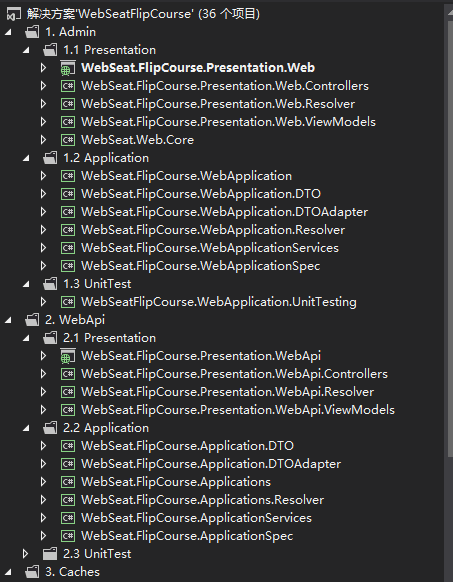Select the '1.1 Presentation' folder label
The image size is (453, 582).
click(x=110, y=50)
